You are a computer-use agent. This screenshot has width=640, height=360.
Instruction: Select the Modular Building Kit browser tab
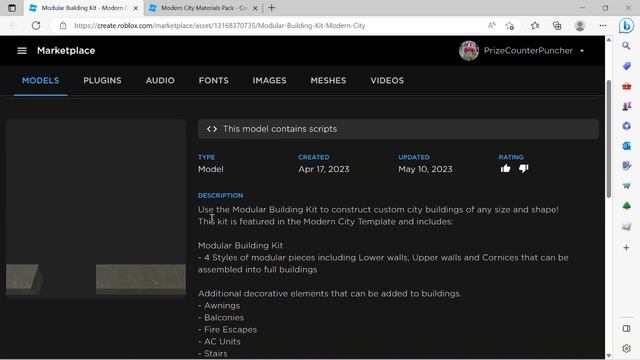pyautogui.click(x=84, y=8)
